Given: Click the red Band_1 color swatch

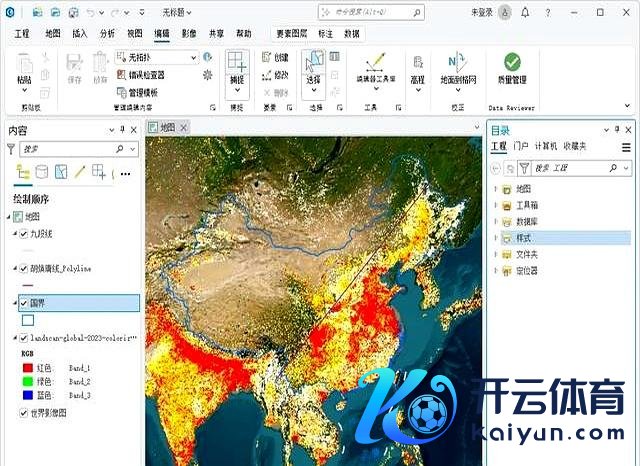Looking at the screenshot, I should tap(26, 368).
